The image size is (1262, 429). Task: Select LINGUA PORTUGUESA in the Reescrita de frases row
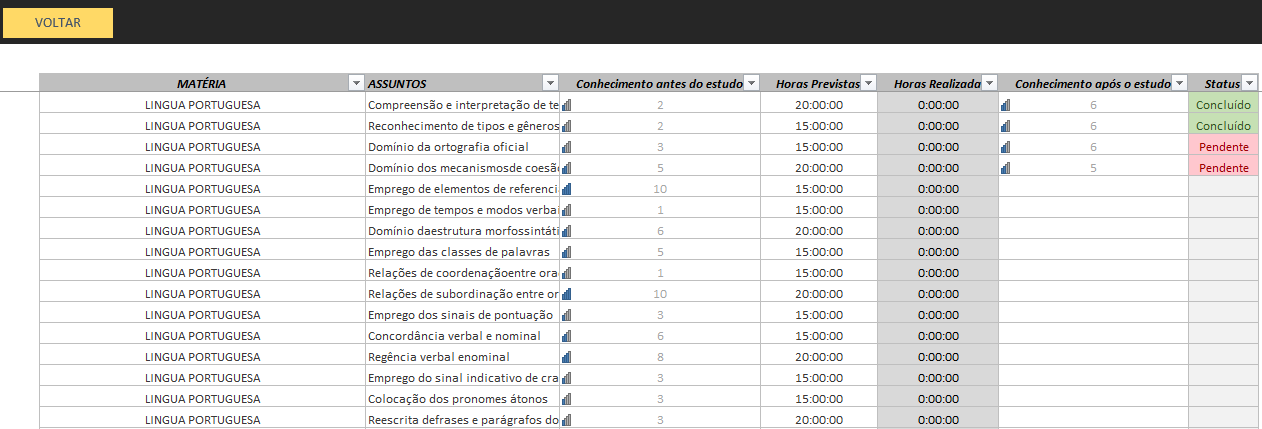tap(203, 419)
